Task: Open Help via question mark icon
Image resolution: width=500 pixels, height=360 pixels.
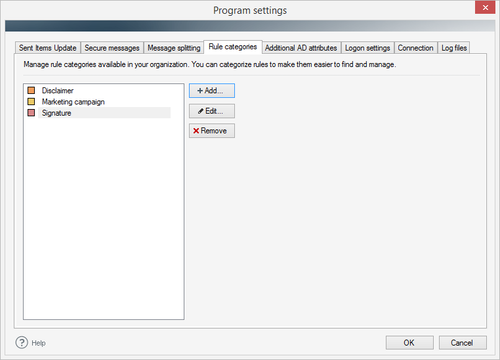Action: pos(22,342)
